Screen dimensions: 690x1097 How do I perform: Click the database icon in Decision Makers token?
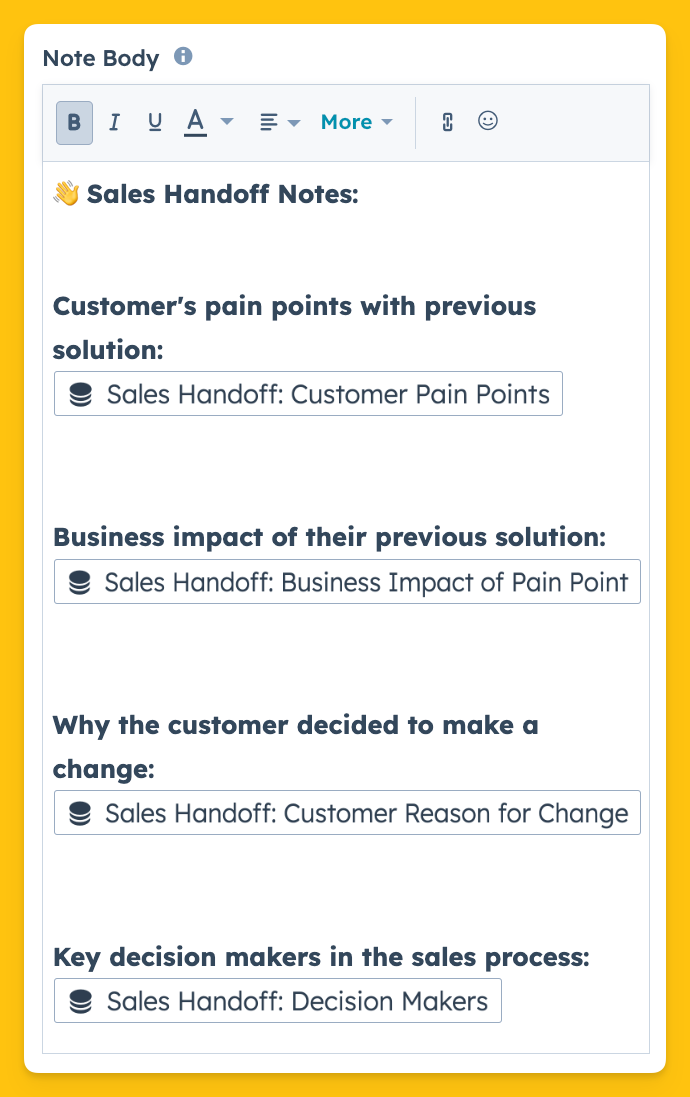[x=80, y=1001]
